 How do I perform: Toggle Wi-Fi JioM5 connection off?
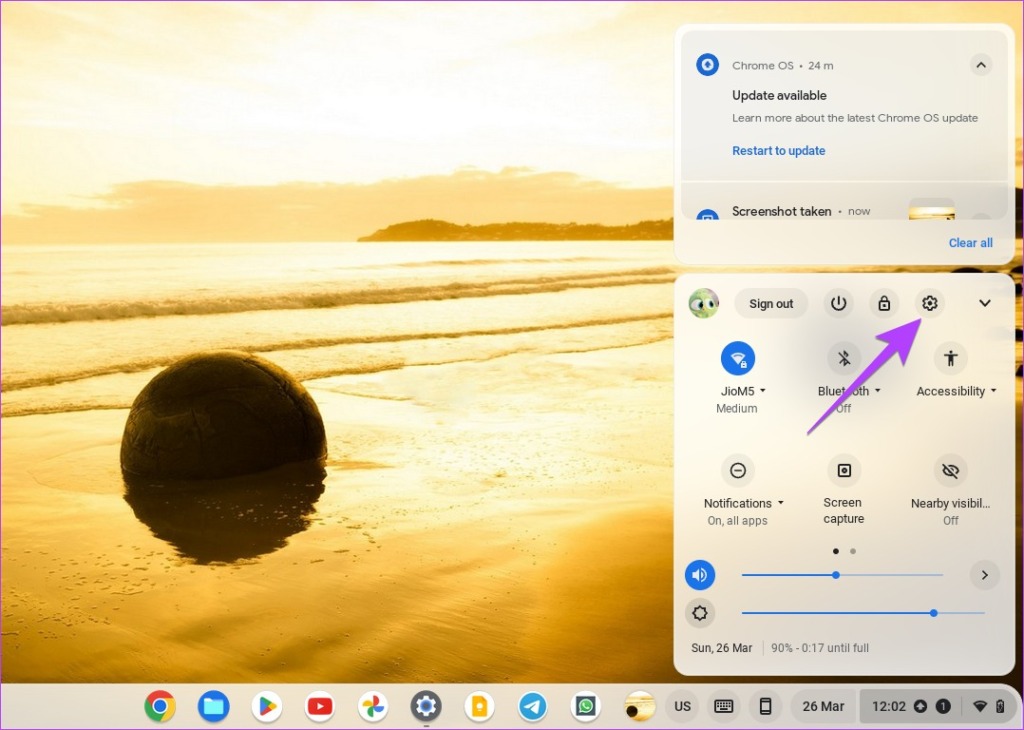click(738, 359)
